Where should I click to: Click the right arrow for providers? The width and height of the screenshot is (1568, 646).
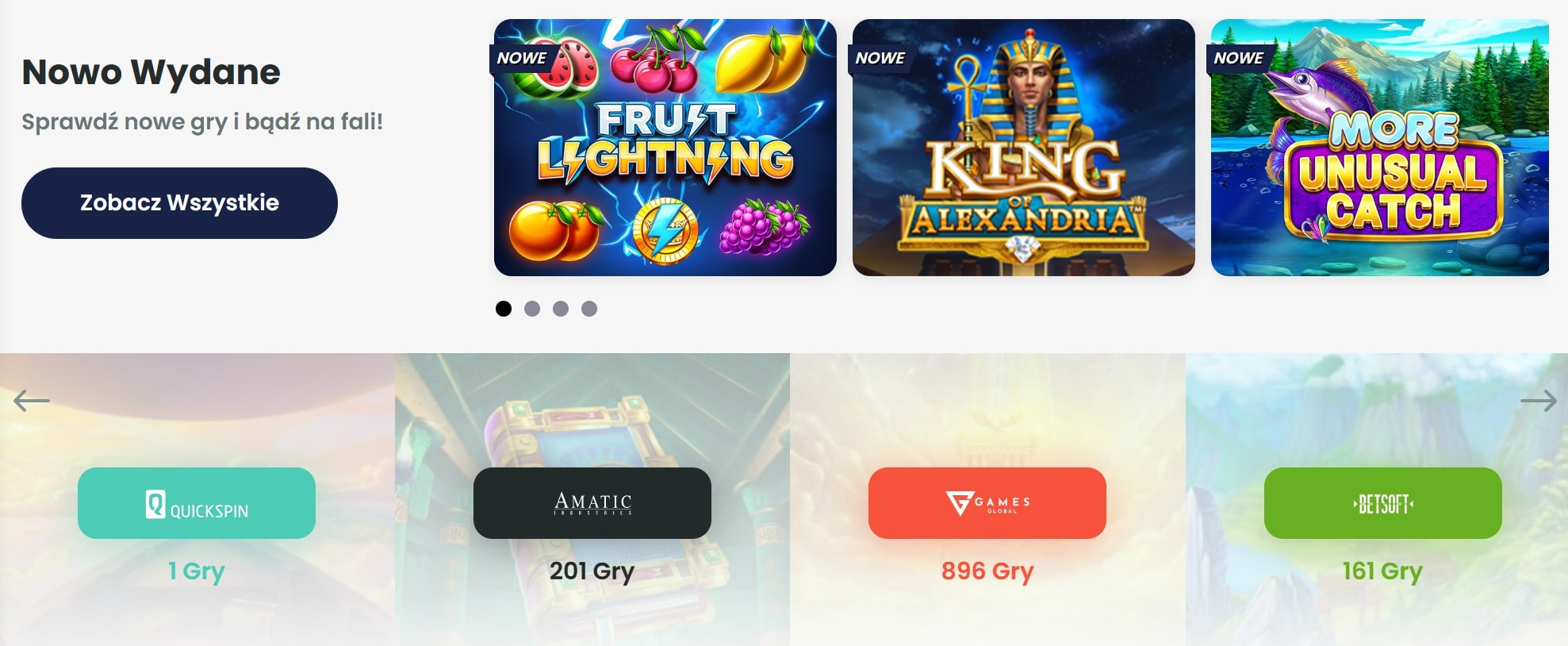(1539, 401)
